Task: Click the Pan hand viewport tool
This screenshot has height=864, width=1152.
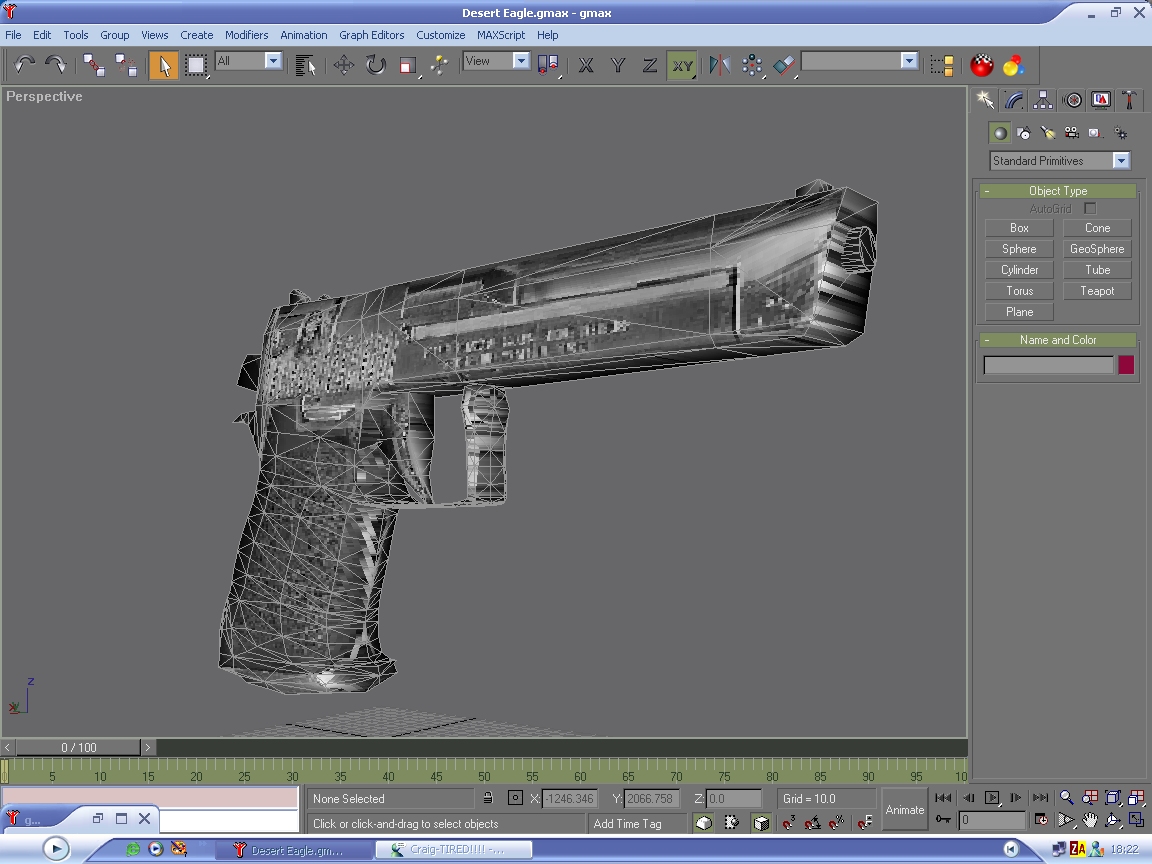Action: [1089, 820]
